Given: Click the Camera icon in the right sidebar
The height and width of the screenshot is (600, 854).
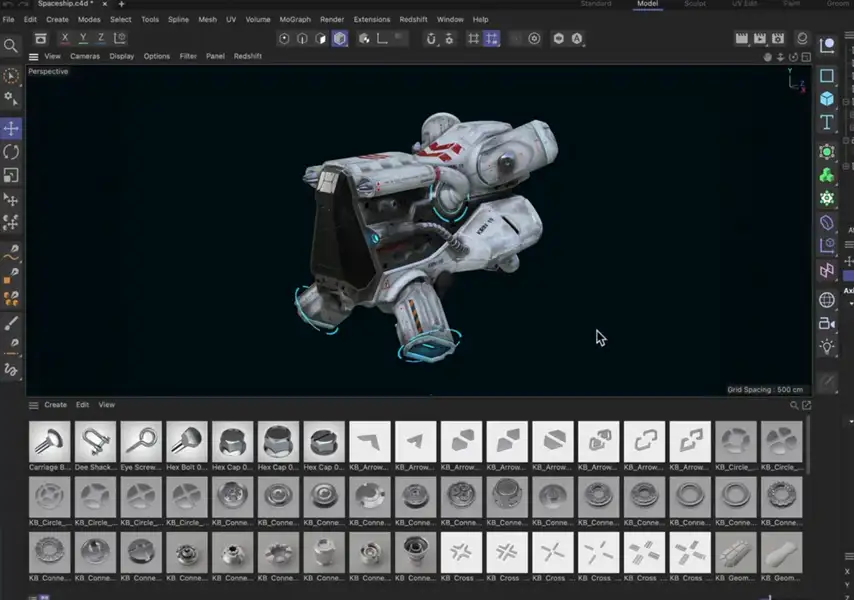Looking at the screenshot, I should point(828,324).
